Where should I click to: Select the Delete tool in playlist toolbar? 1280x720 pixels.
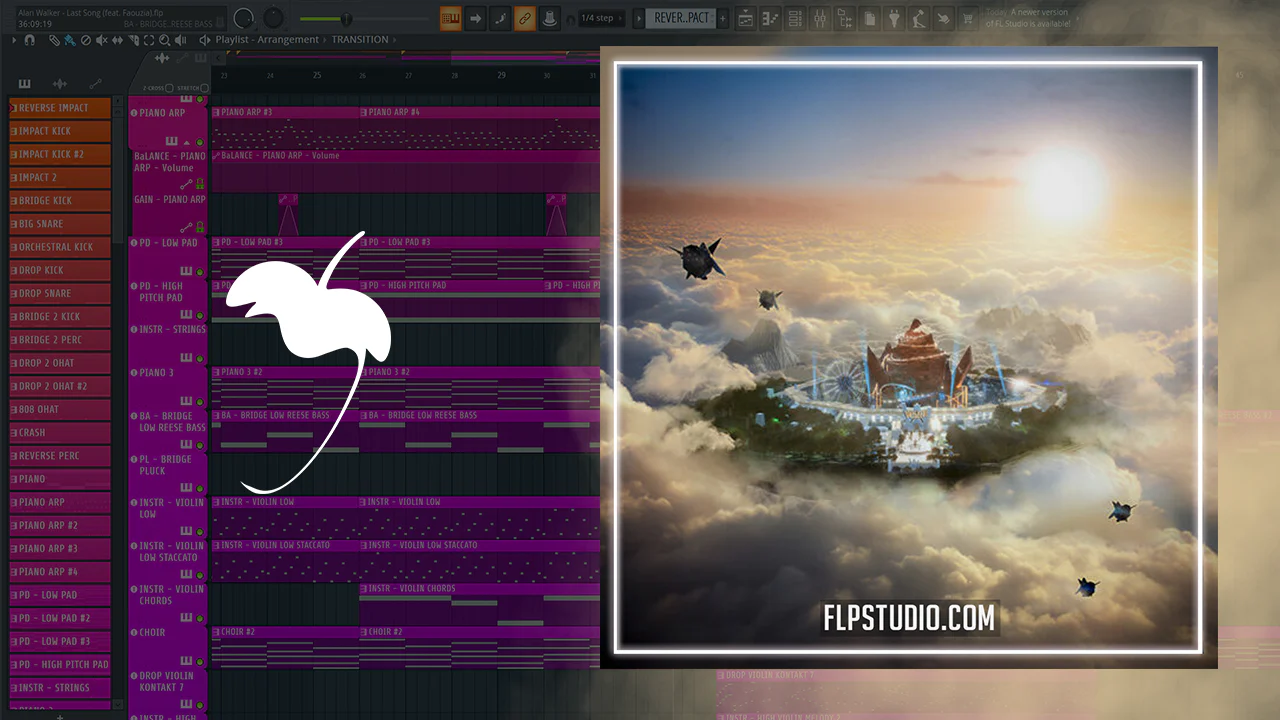[x=85, y=40]
